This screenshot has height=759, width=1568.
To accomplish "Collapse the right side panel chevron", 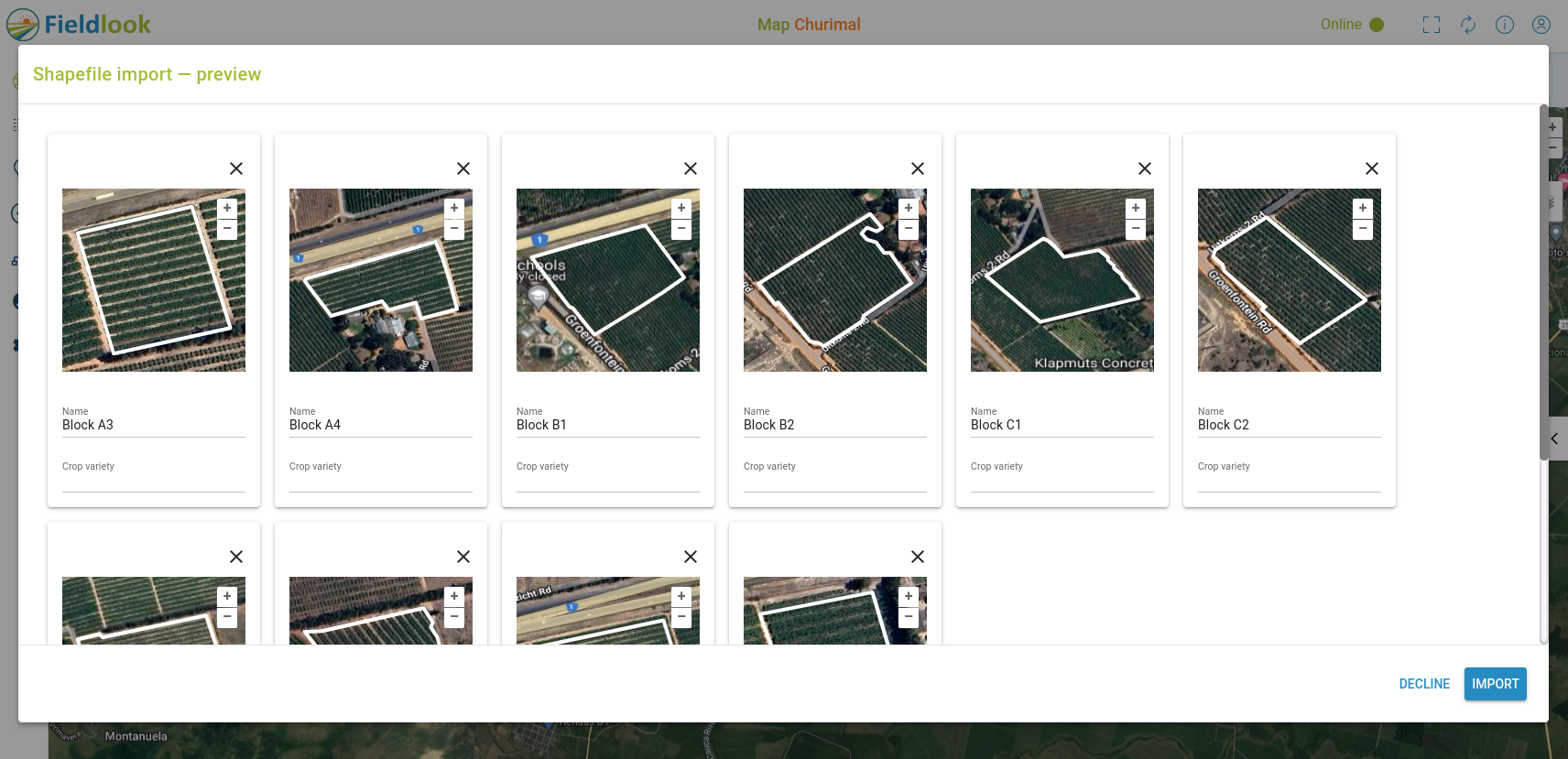I will tap(1555, 439).
